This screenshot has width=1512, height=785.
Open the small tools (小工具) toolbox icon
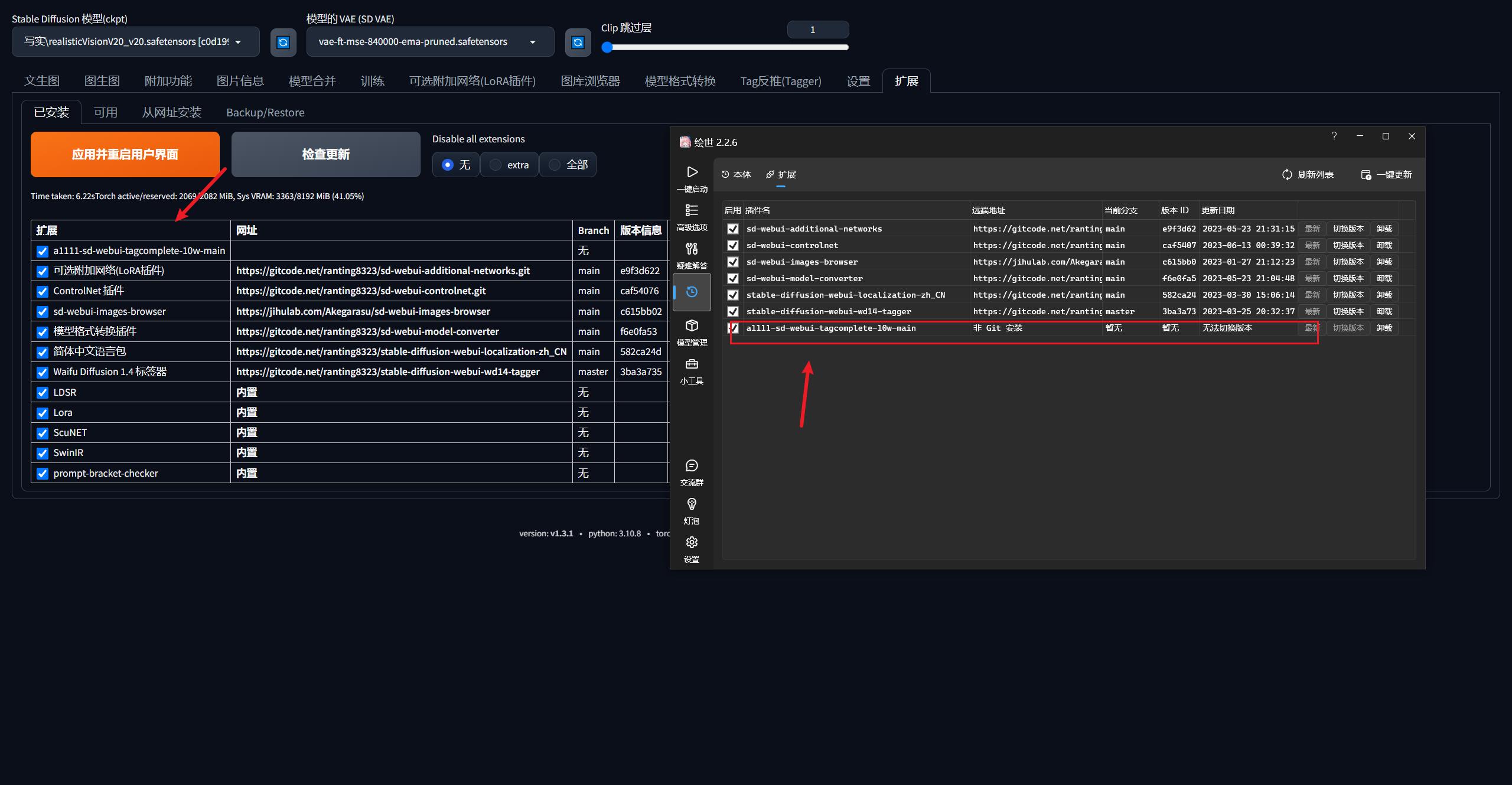click(x=692, y=364)
